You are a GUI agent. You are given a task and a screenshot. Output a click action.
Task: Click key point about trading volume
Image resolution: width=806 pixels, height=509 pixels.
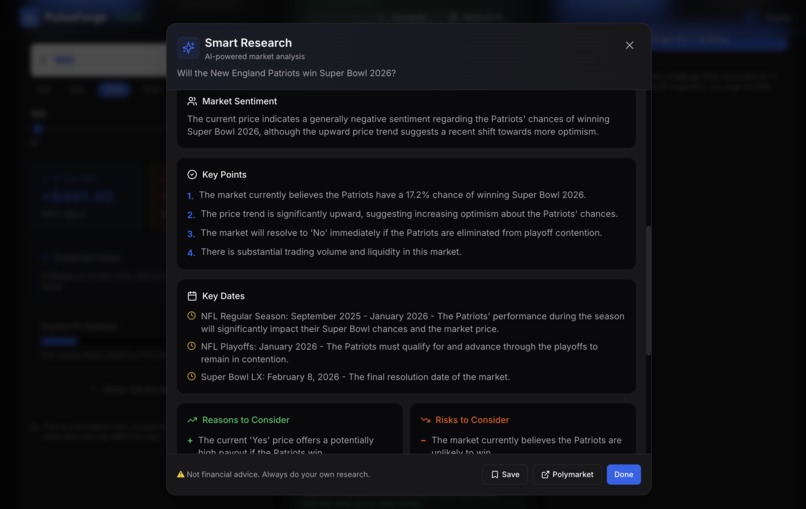[331, 252]
